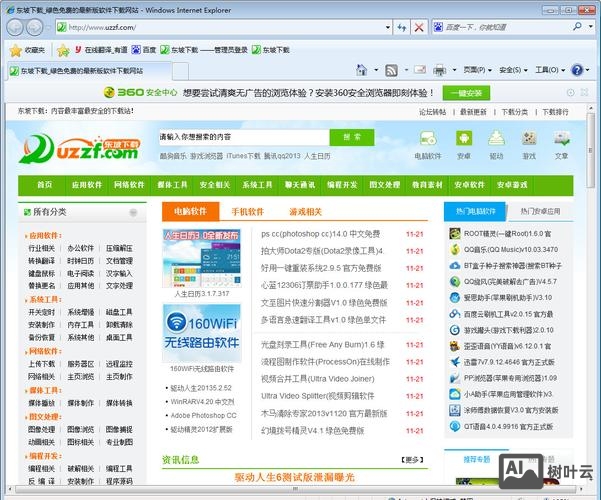Open the 更多 link in 资讯信息
601x500 pixels.
pyautogui.click(x=412, y=459)
